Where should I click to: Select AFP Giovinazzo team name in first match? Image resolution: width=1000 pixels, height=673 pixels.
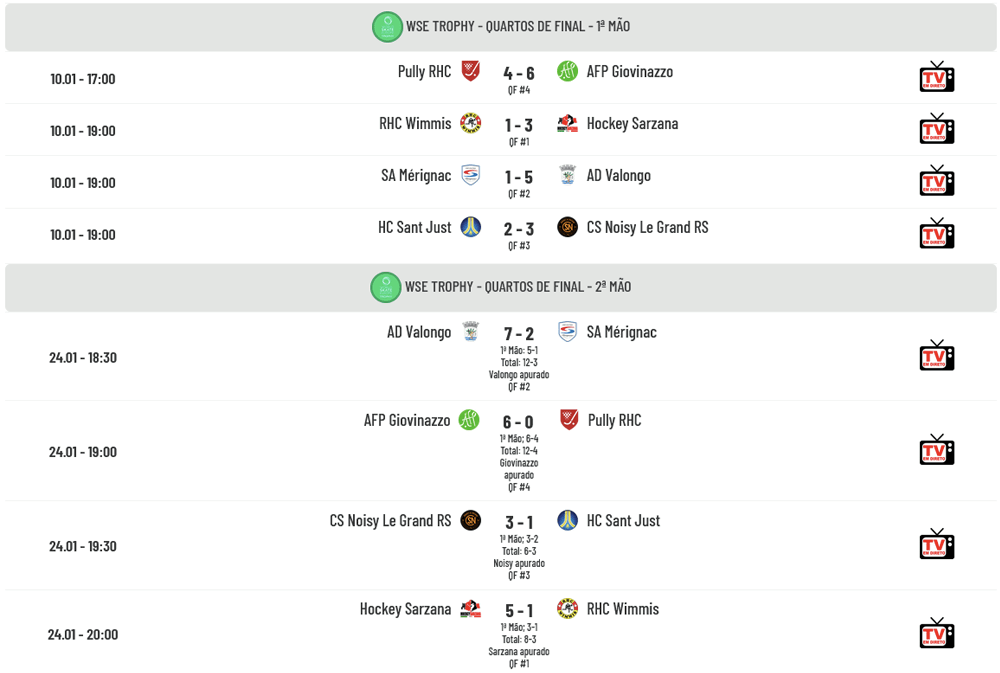click(630, 71)
